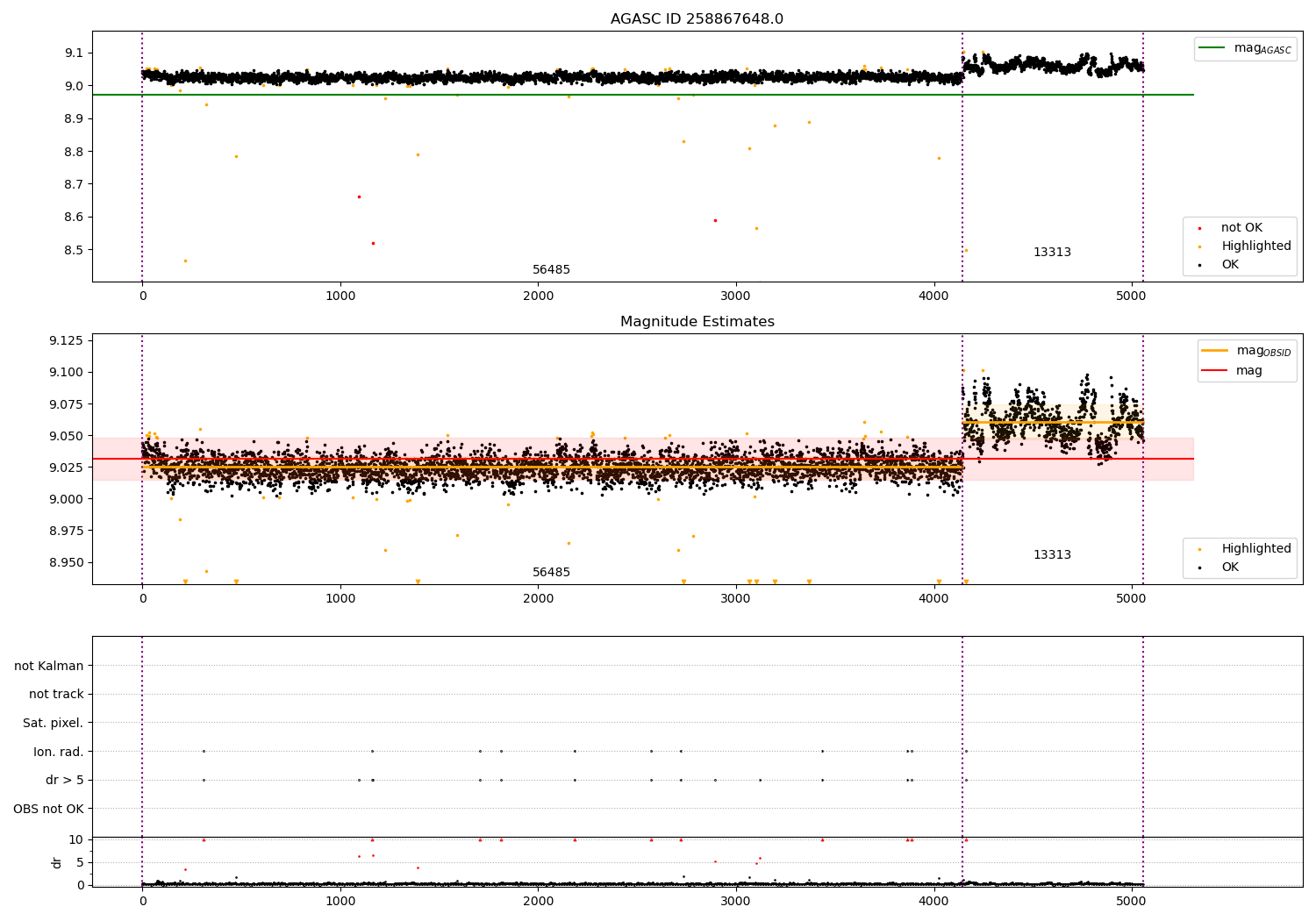Click the "56485" label in the top plot
Viewport: 1316px width, 921px height.
tap(551, 270)
